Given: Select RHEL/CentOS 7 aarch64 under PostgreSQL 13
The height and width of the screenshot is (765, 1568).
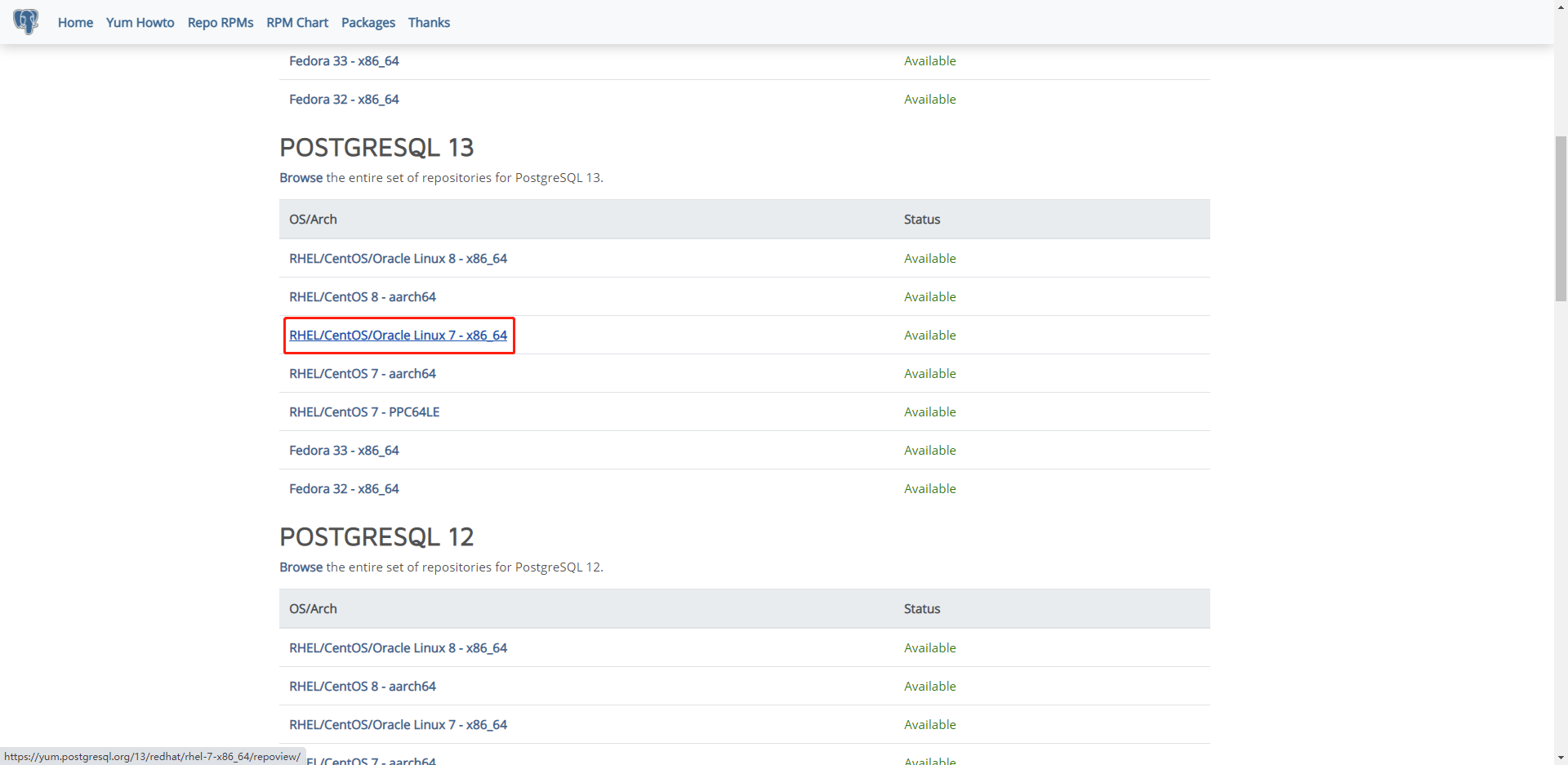Looking at the screenshot, I should 363,373.
